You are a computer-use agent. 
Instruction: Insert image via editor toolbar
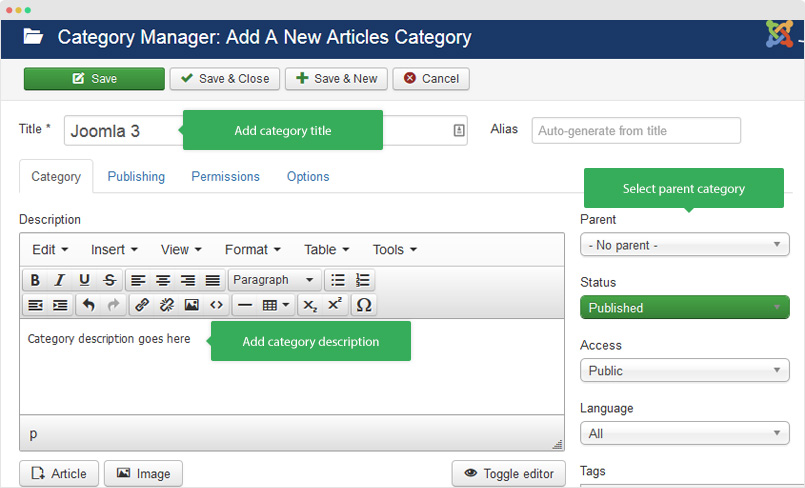point(191,305)
